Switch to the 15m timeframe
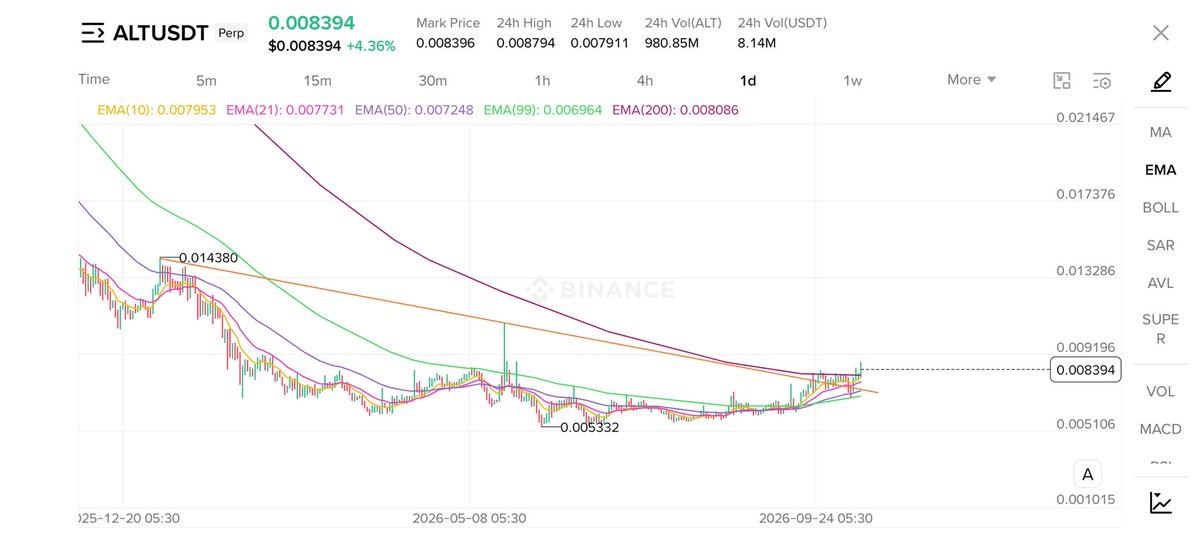The height and width of the screenshot is (553, 1200). click(x=317, y=80)
